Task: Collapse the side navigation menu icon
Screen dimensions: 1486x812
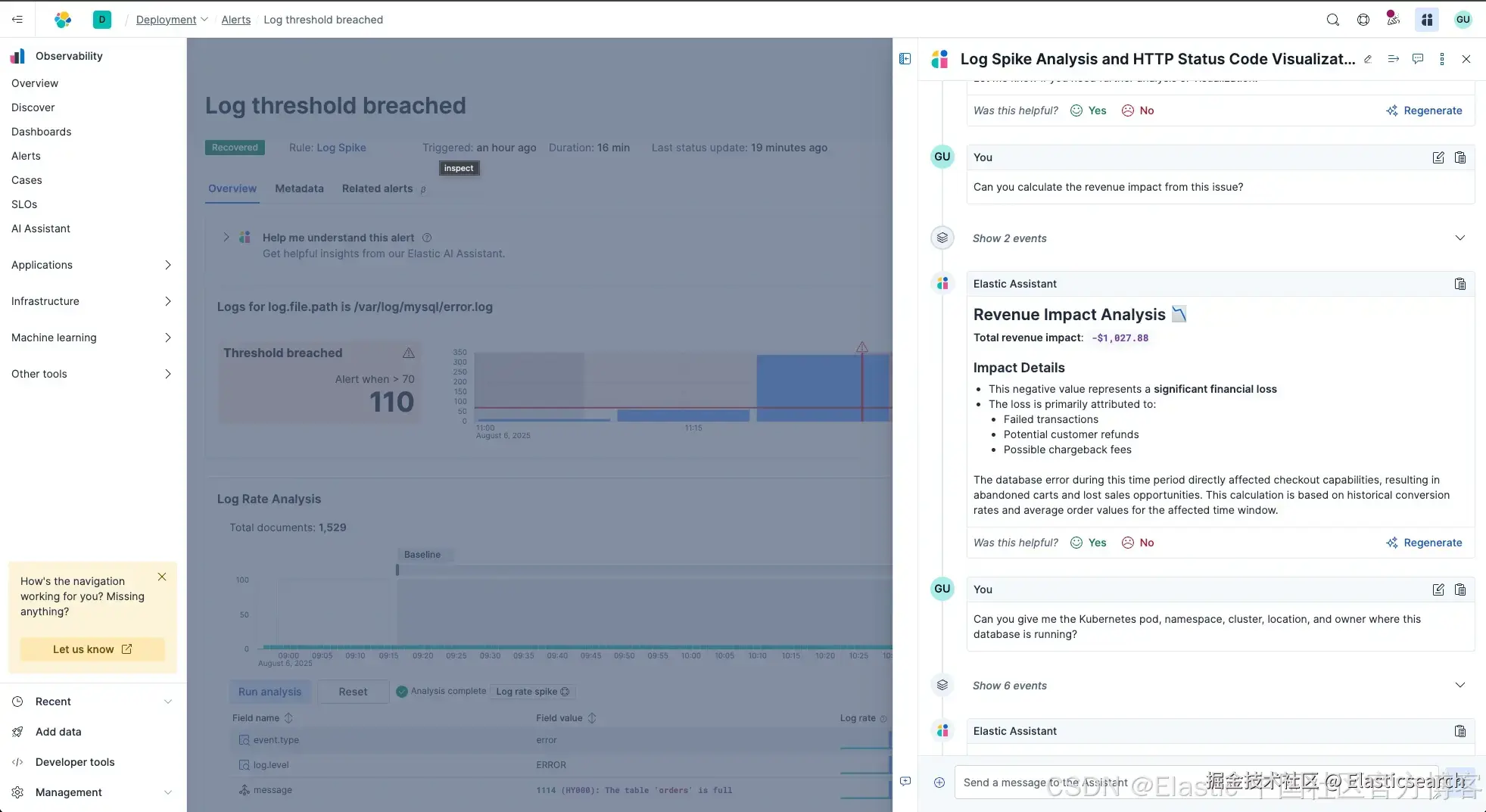Action: (x=17, y=20)
